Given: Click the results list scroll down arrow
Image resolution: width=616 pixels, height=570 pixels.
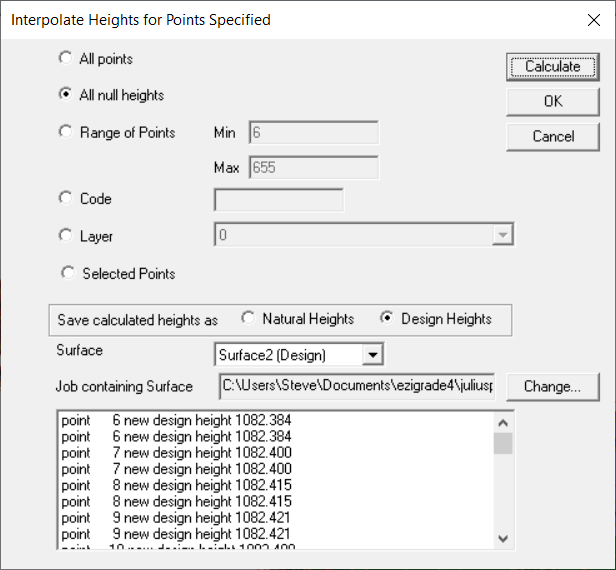Looking at the screenshot, I should pos(503,539).
